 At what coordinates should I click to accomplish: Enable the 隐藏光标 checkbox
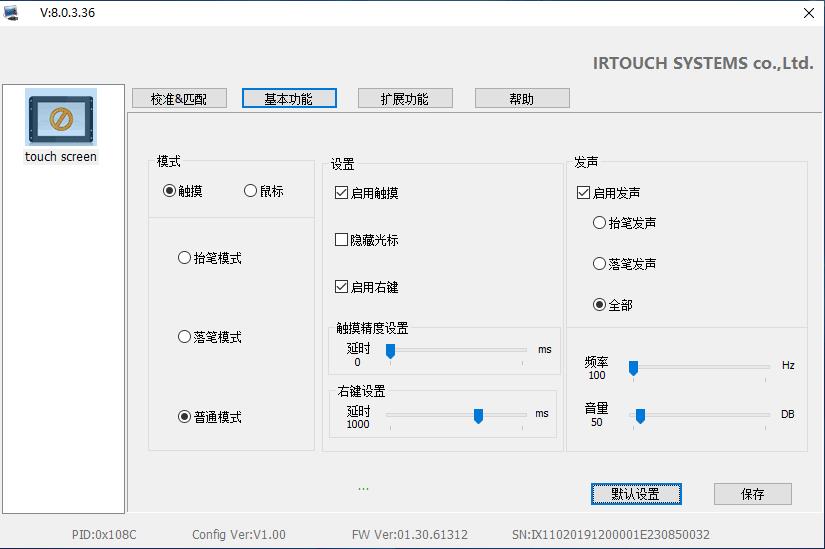click(342, 240)
